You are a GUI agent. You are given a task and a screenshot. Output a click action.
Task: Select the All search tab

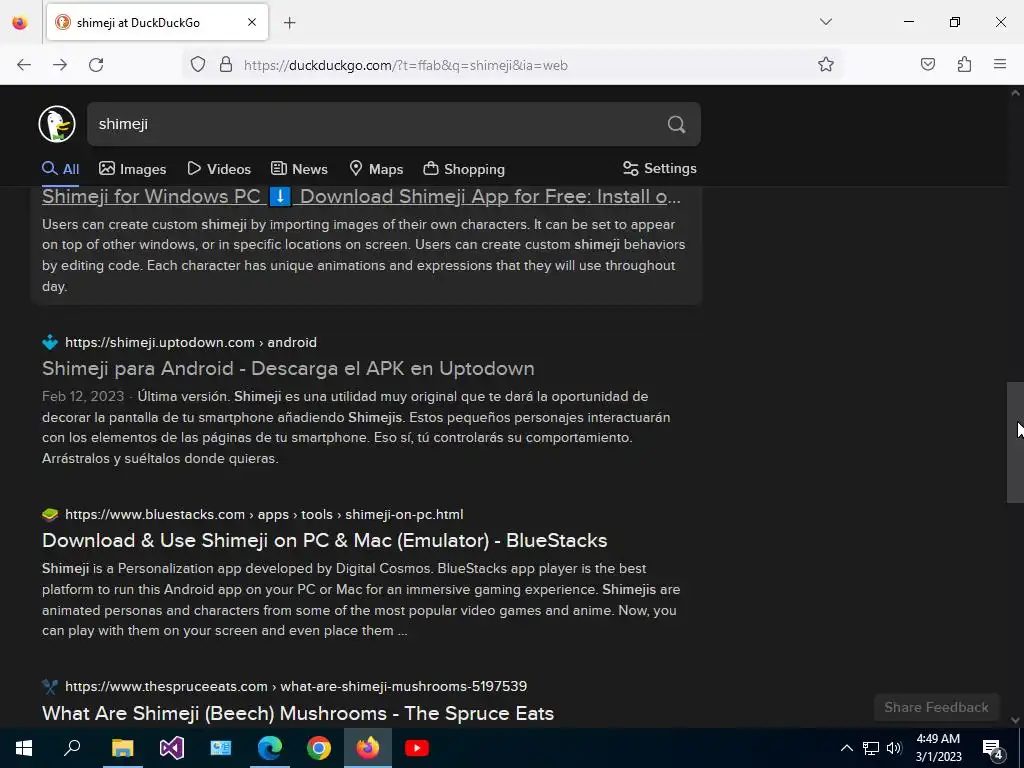coord(61,169)
